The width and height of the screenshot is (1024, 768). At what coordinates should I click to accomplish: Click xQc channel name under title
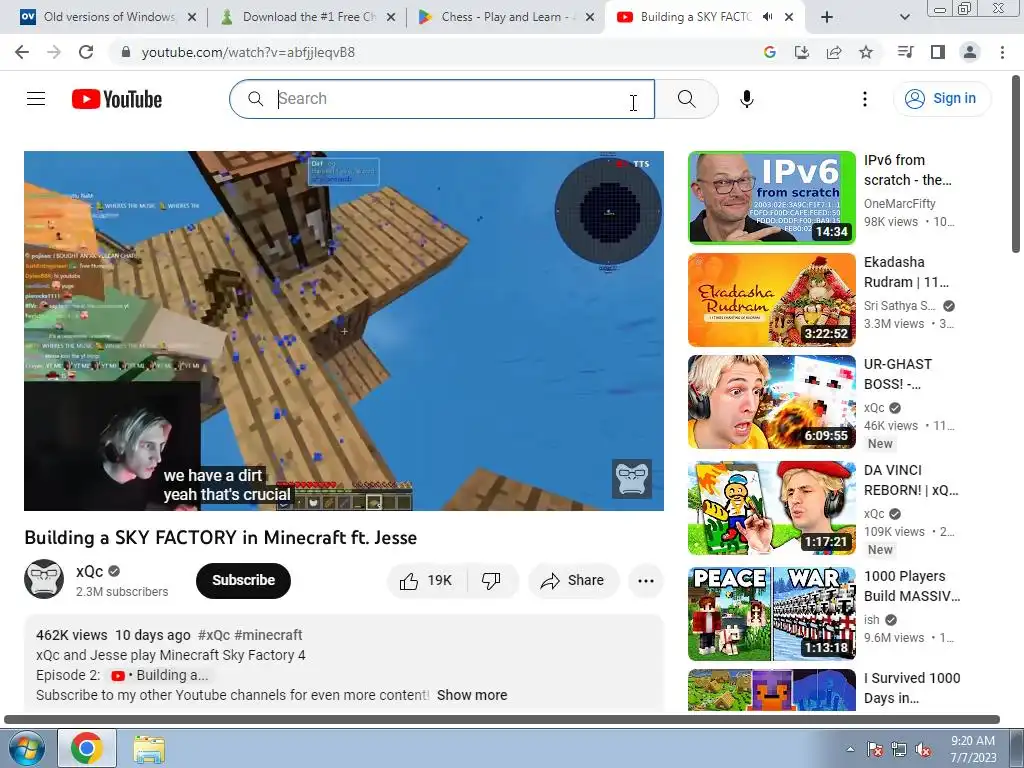click(89, 571)
